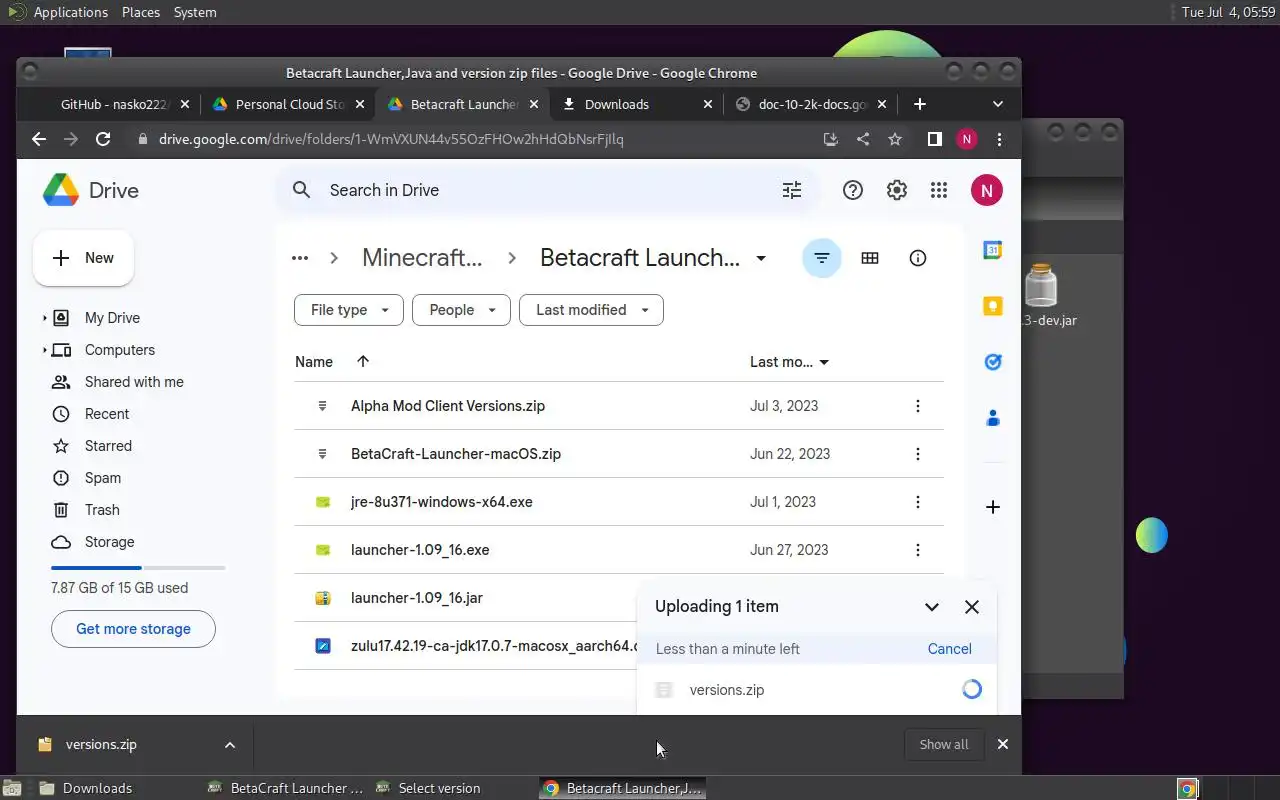Bookmark this page star
This screenshot has height=800, width=1280.
coord(895,139)
